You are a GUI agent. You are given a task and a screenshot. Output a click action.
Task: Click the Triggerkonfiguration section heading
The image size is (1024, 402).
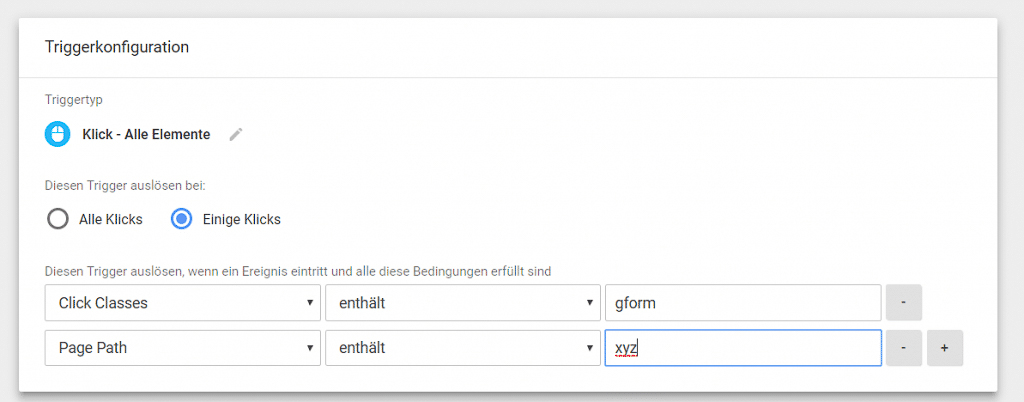coord(117,47)
